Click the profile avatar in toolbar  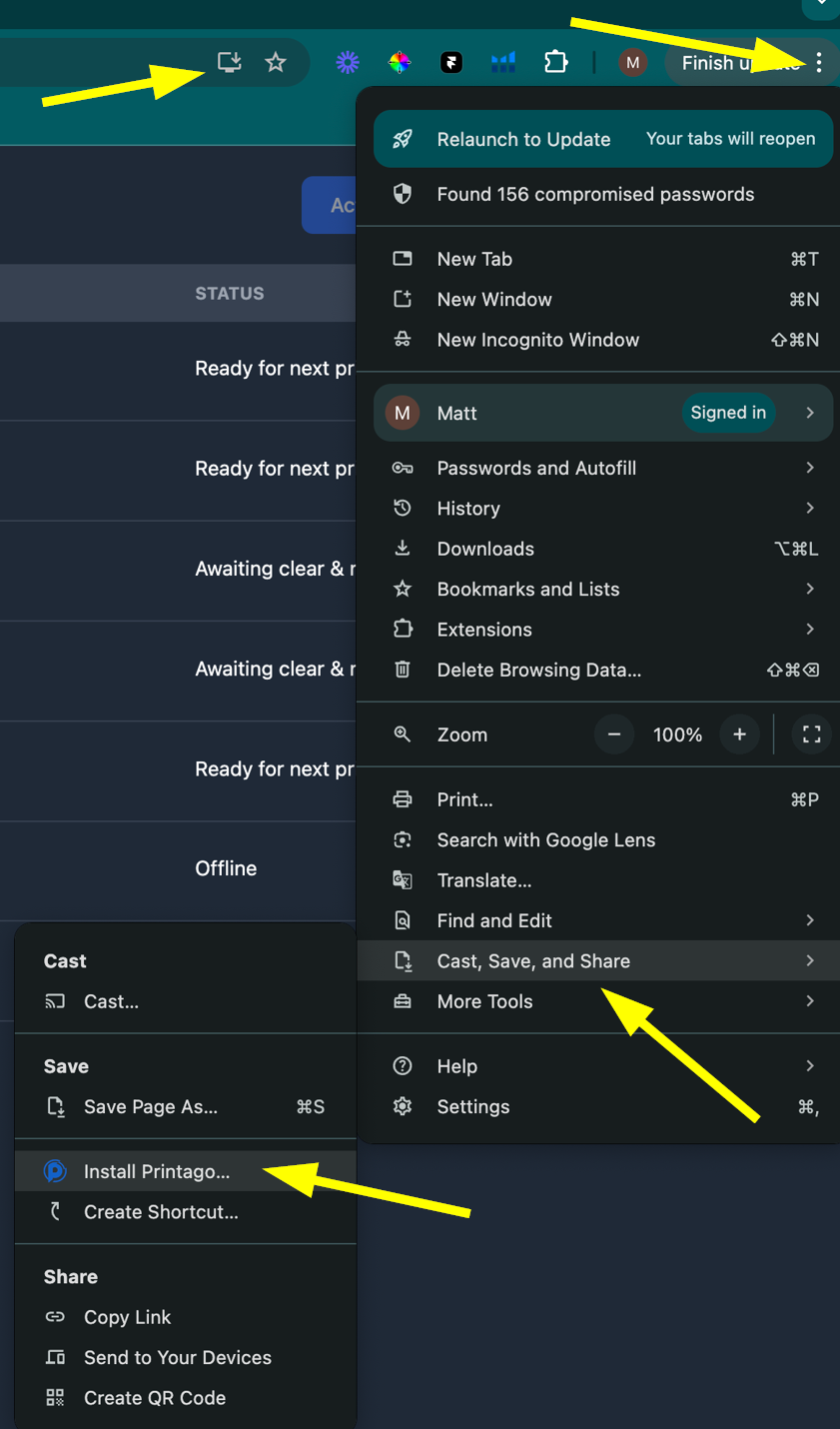[632, 63]
